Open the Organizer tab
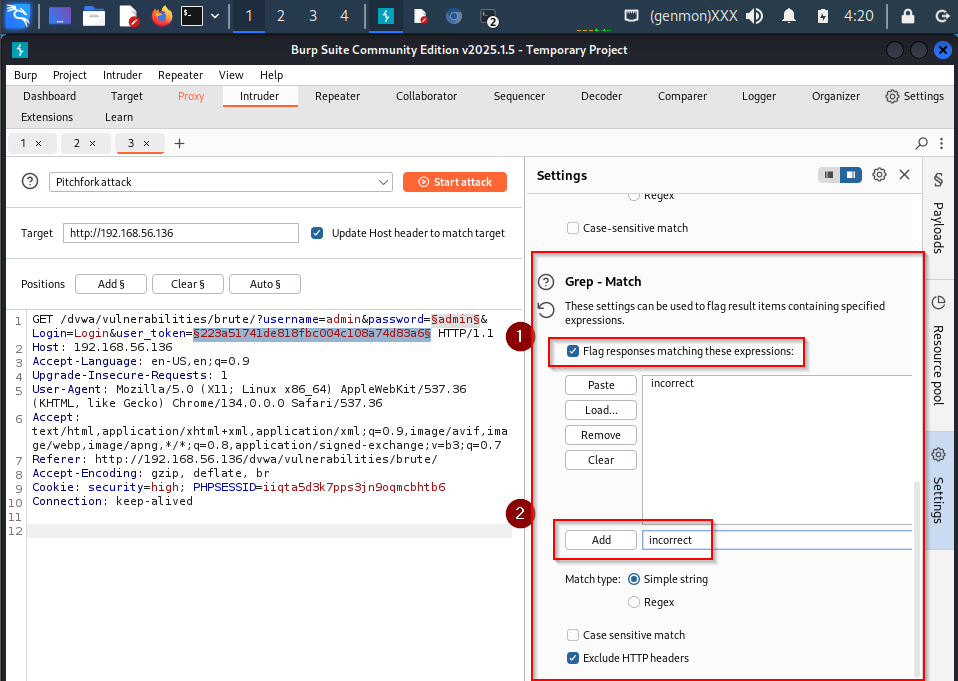The width and height of the screenshot is (958, 681). click(x=835, y=96)
